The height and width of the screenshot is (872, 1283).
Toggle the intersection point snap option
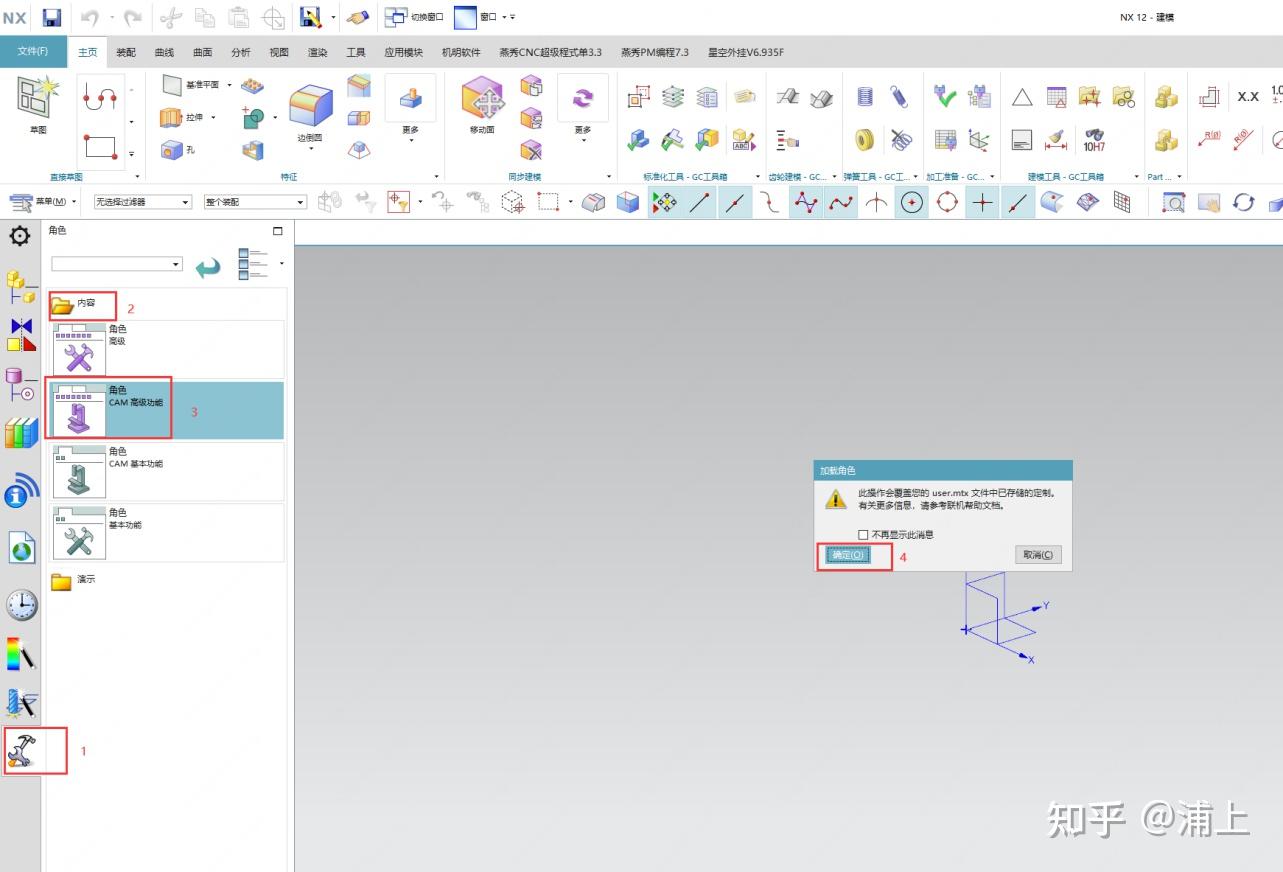point(876,203)
